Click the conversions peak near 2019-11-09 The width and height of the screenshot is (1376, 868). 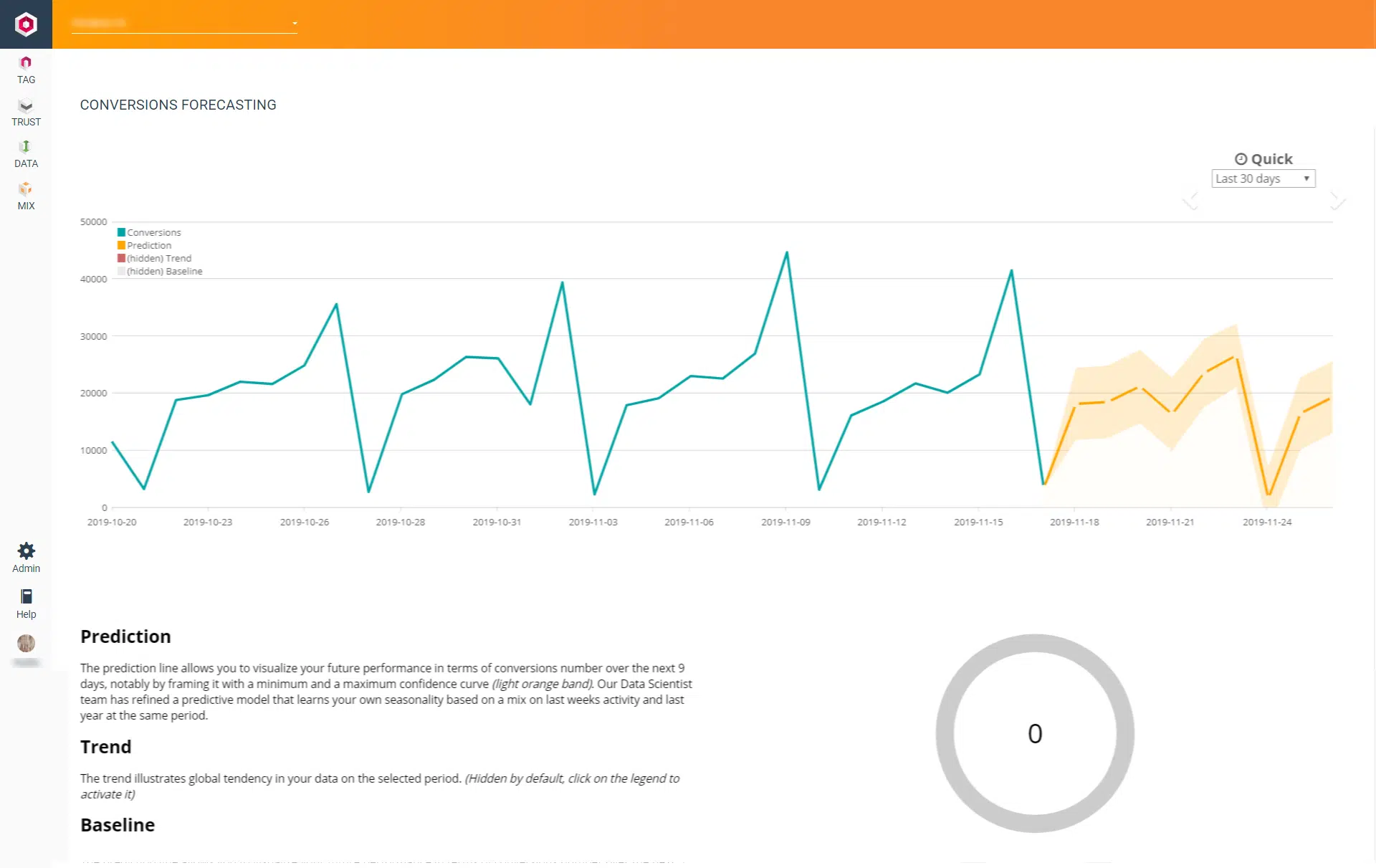(787, 253)
